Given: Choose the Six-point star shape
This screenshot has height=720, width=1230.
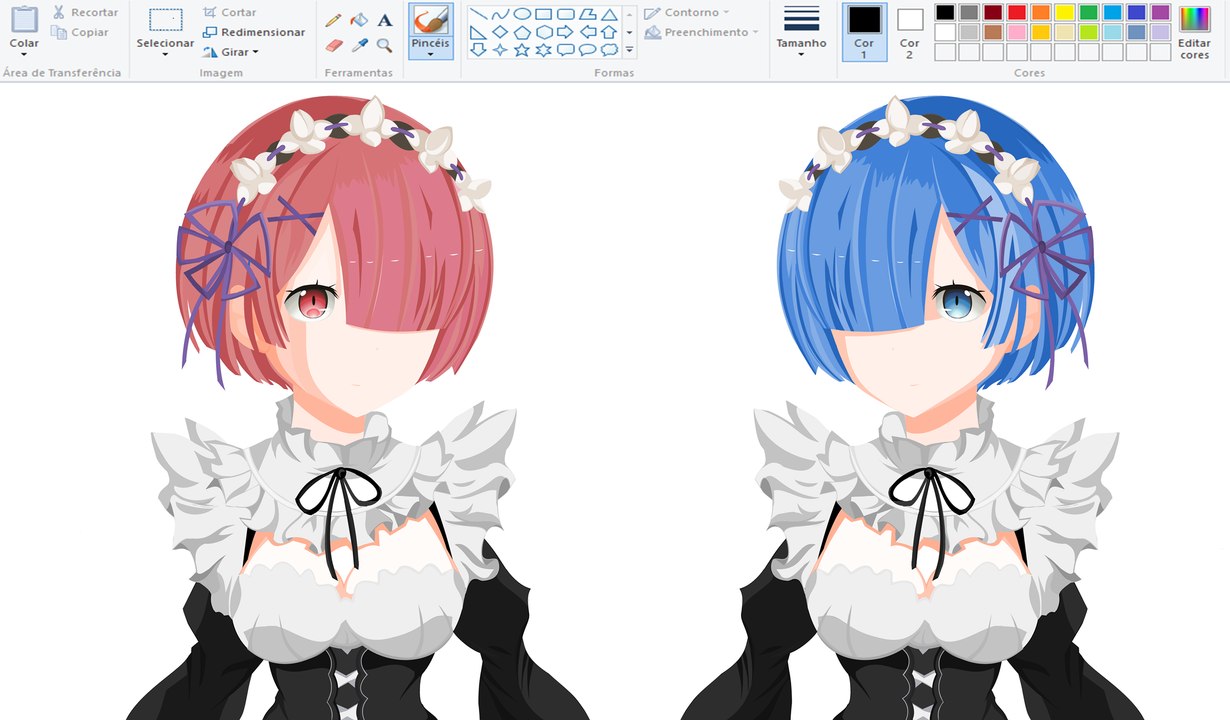Looking at the screenshot, I should click(x=544, y=50).
